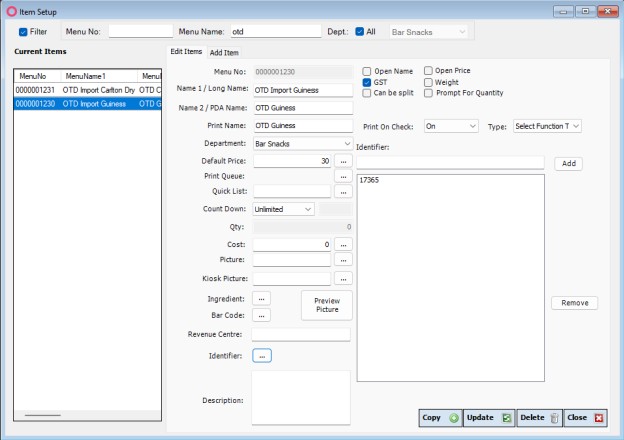Click the Kiosk Picture browse button
Image resolution: width=624 pixels, height=440 pixels.
coord(343,279)
